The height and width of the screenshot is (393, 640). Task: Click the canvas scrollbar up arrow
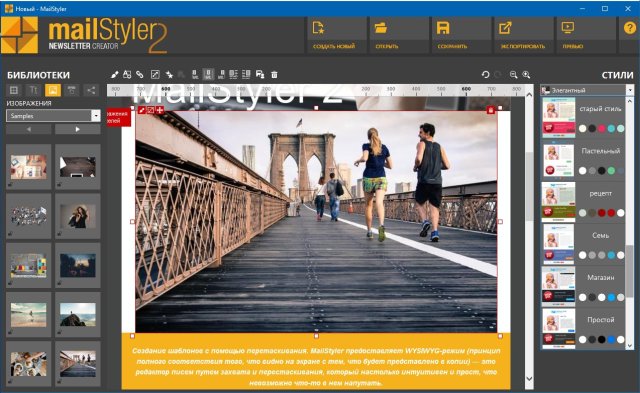tap(529, 95)
